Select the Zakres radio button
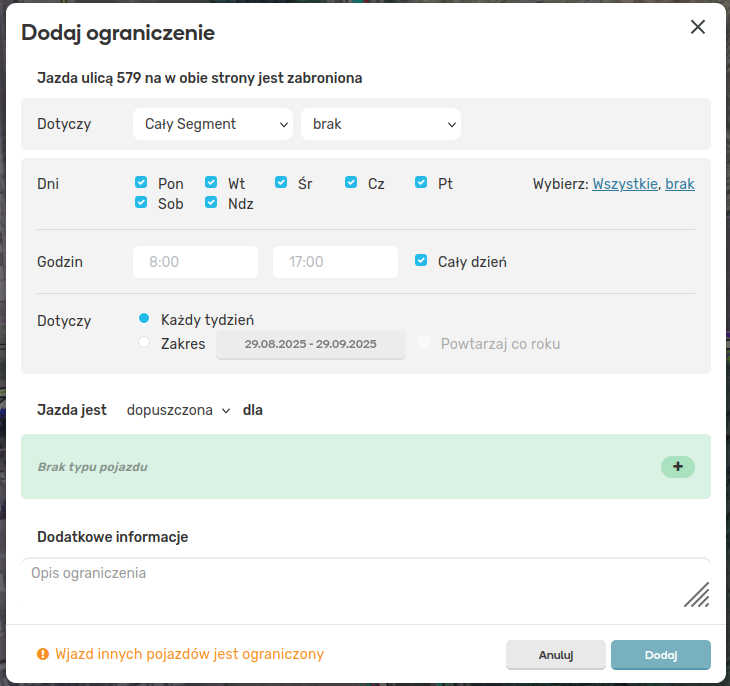 (x=144, y=343)
